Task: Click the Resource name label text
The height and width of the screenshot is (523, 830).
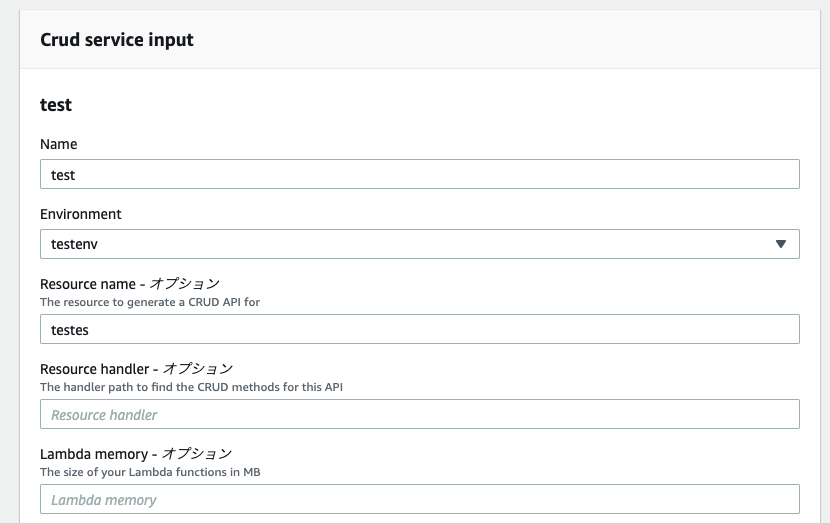Action: (x=89, y=284)
